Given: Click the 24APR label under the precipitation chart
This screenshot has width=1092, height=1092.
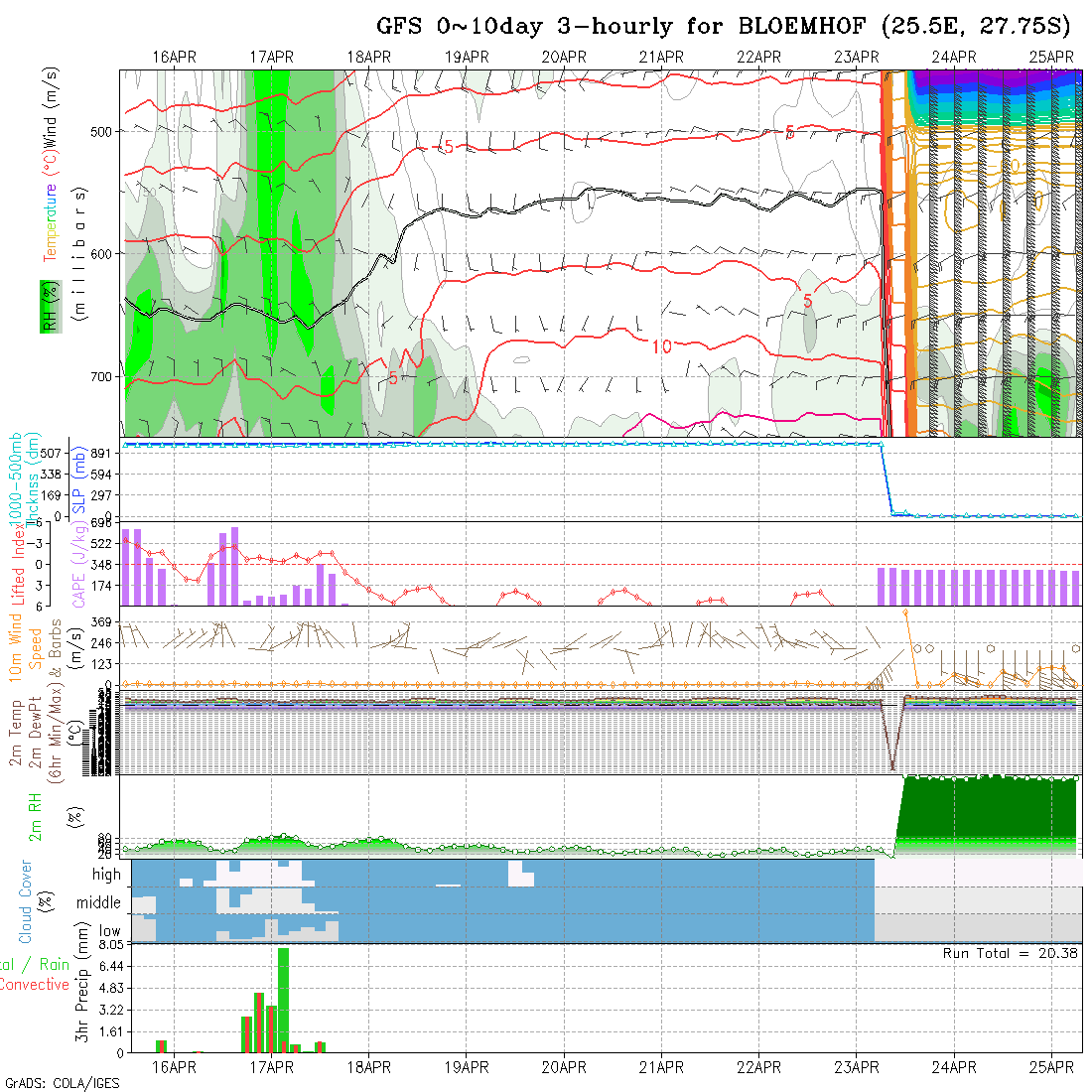Looking at the screenshot, I should point(954,1067).
